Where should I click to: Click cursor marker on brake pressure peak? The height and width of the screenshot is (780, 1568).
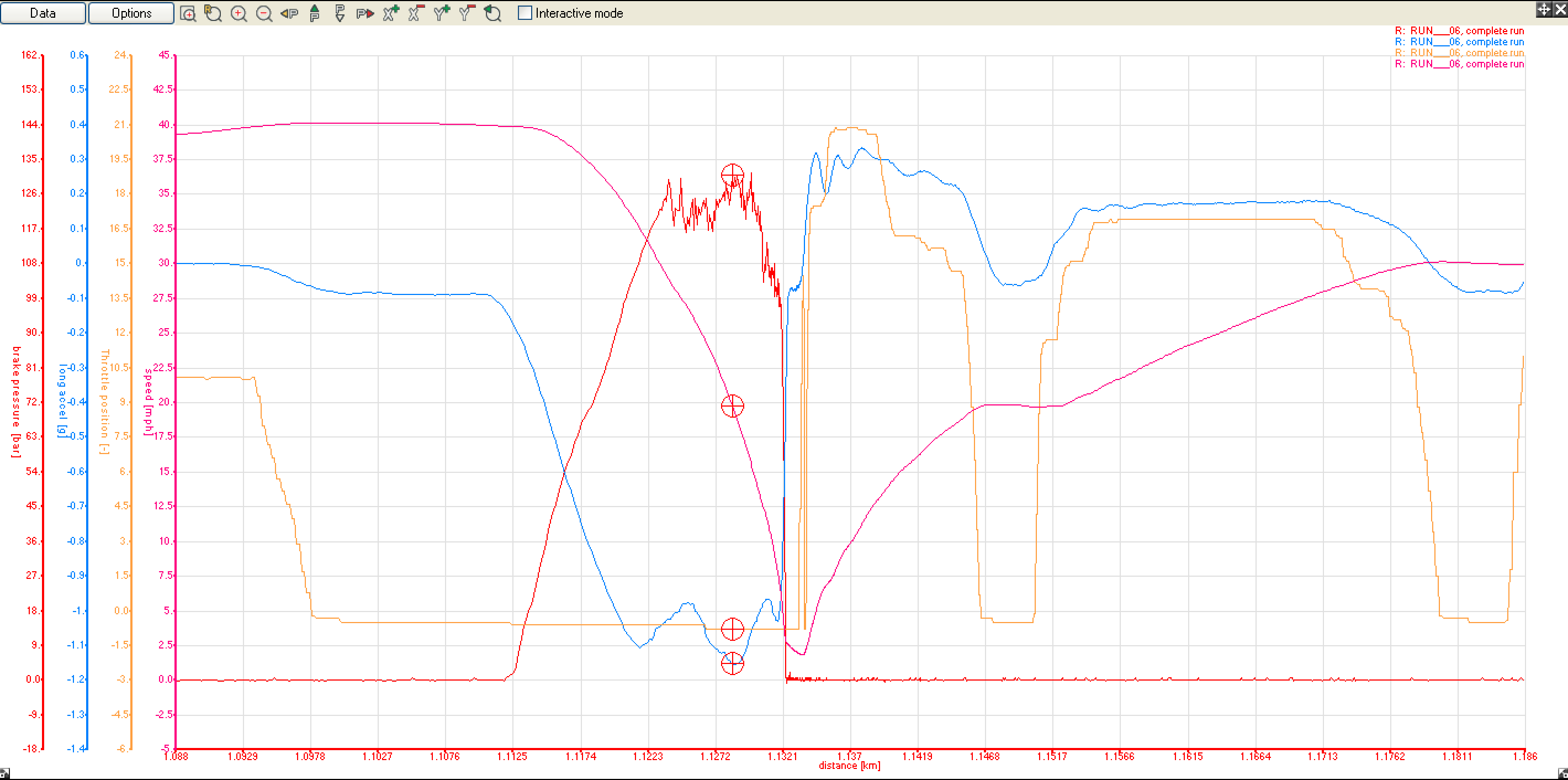(732, 175)
